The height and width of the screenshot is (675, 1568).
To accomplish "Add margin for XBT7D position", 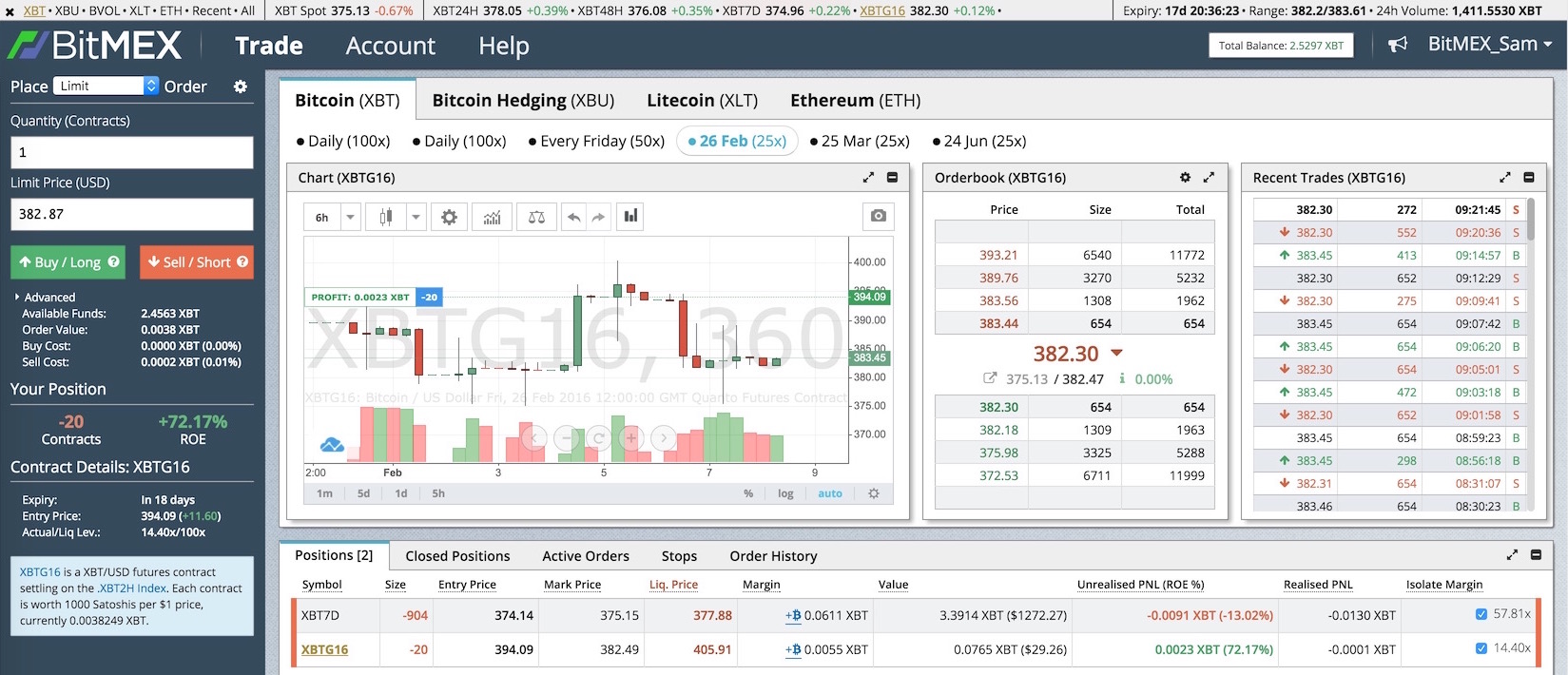I will click(793, 615).
